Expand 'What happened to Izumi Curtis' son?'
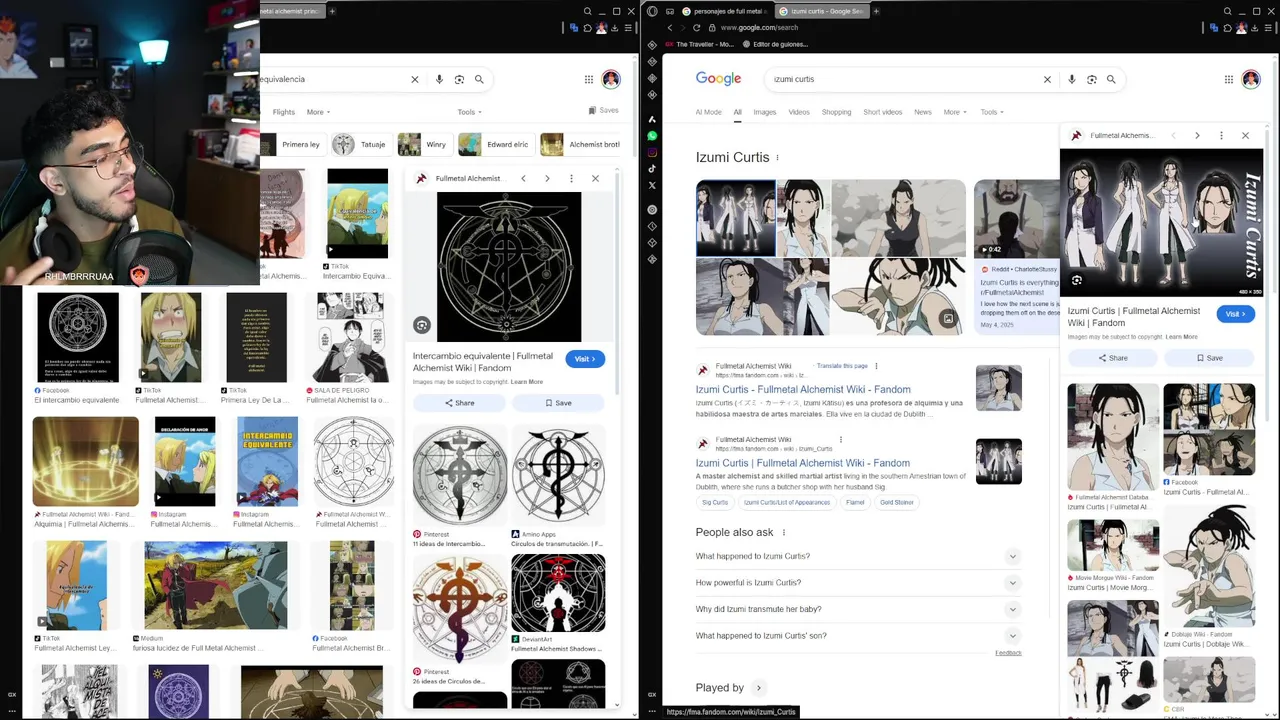 [857, 636]
